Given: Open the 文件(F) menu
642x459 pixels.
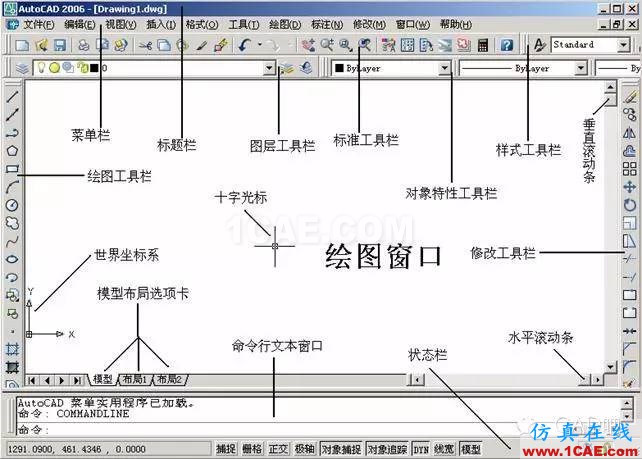Looking at the screenshot, I should (x=39, y=25).
